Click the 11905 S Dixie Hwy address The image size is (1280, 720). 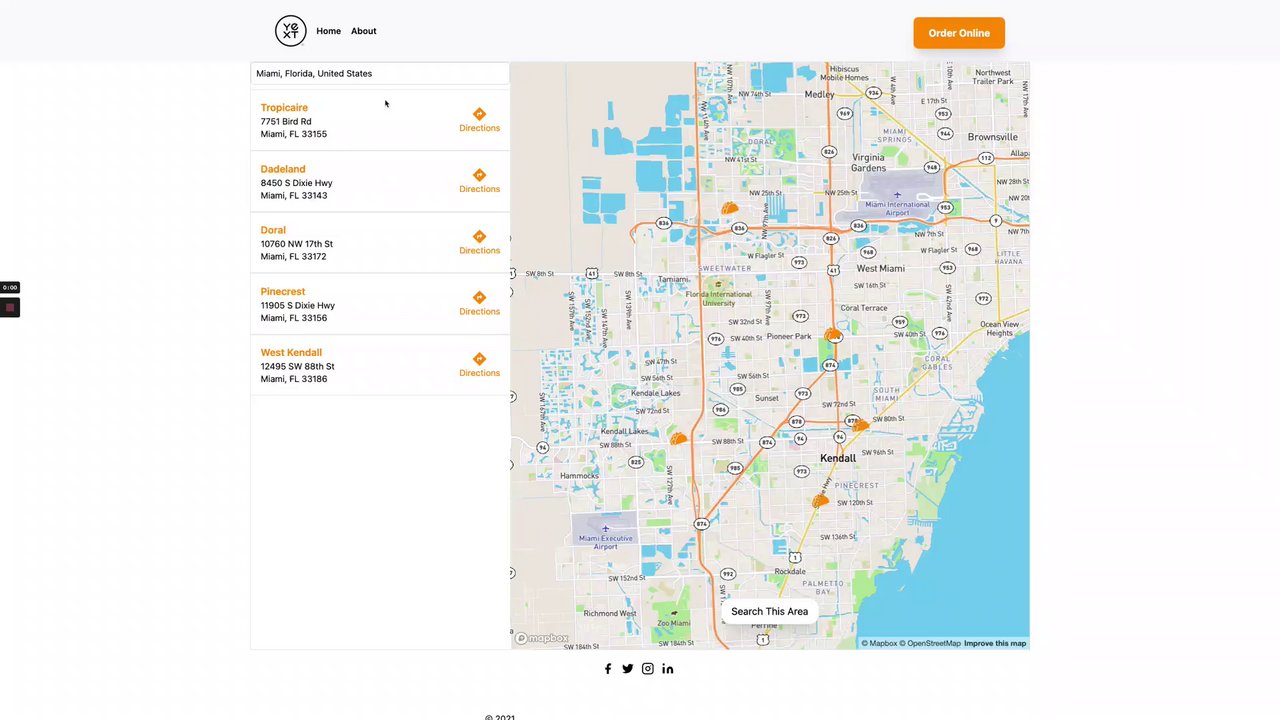coord(298,306)
